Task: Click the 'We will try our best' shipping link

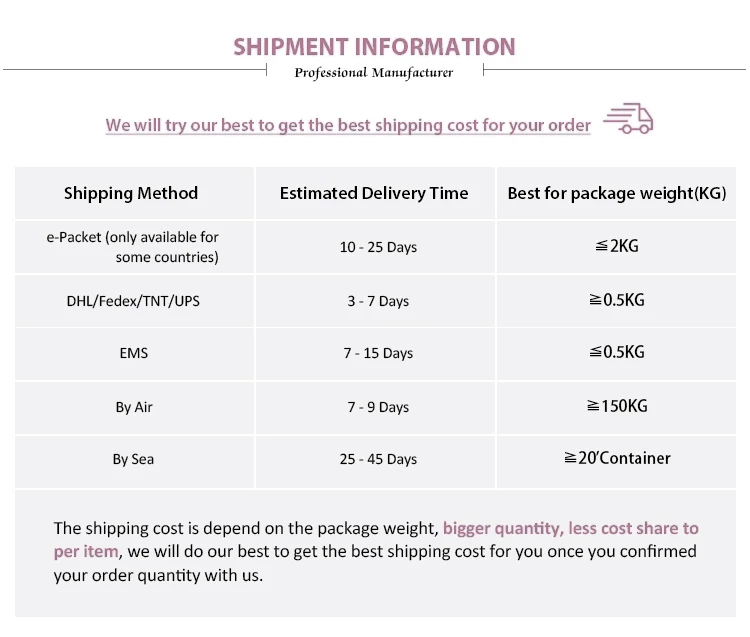Action: click(348, 125)
